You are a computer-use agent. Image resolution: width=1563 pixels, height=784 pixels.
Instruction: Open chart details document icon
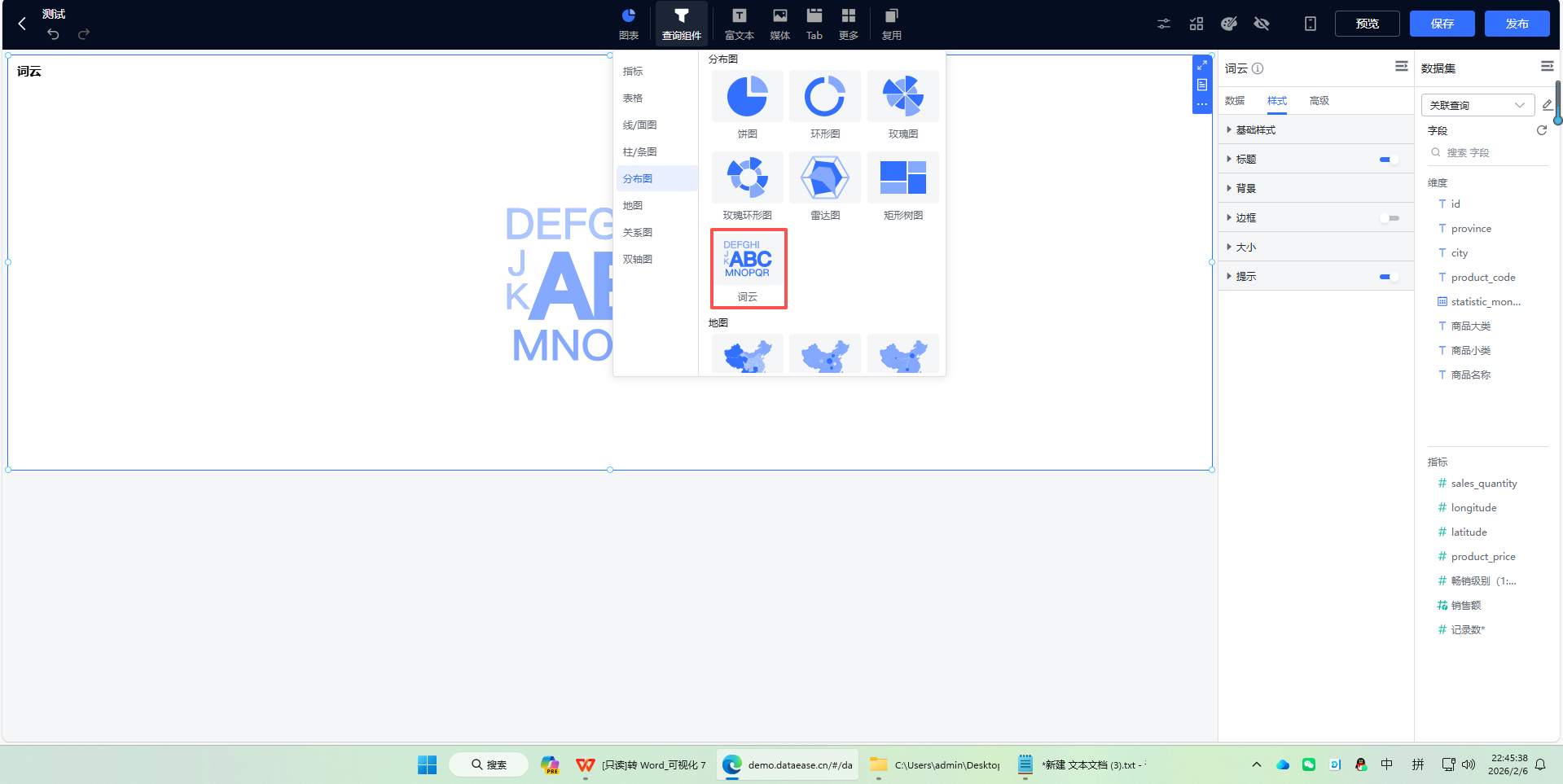(1201, 85)
